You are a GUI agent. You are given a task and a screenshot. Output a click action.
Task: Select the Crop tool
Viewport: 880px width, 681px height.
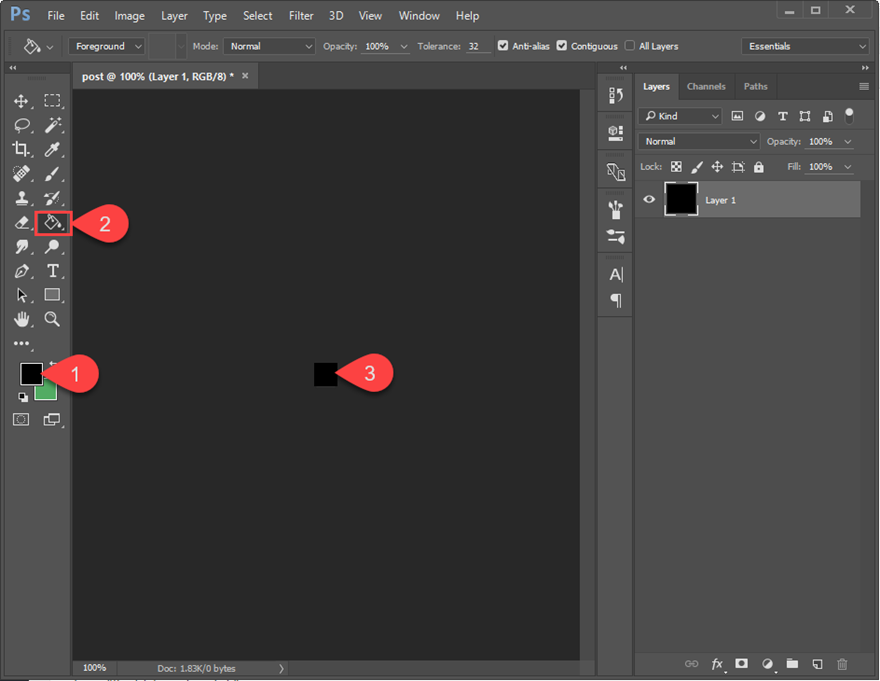[x=21, y=149]
